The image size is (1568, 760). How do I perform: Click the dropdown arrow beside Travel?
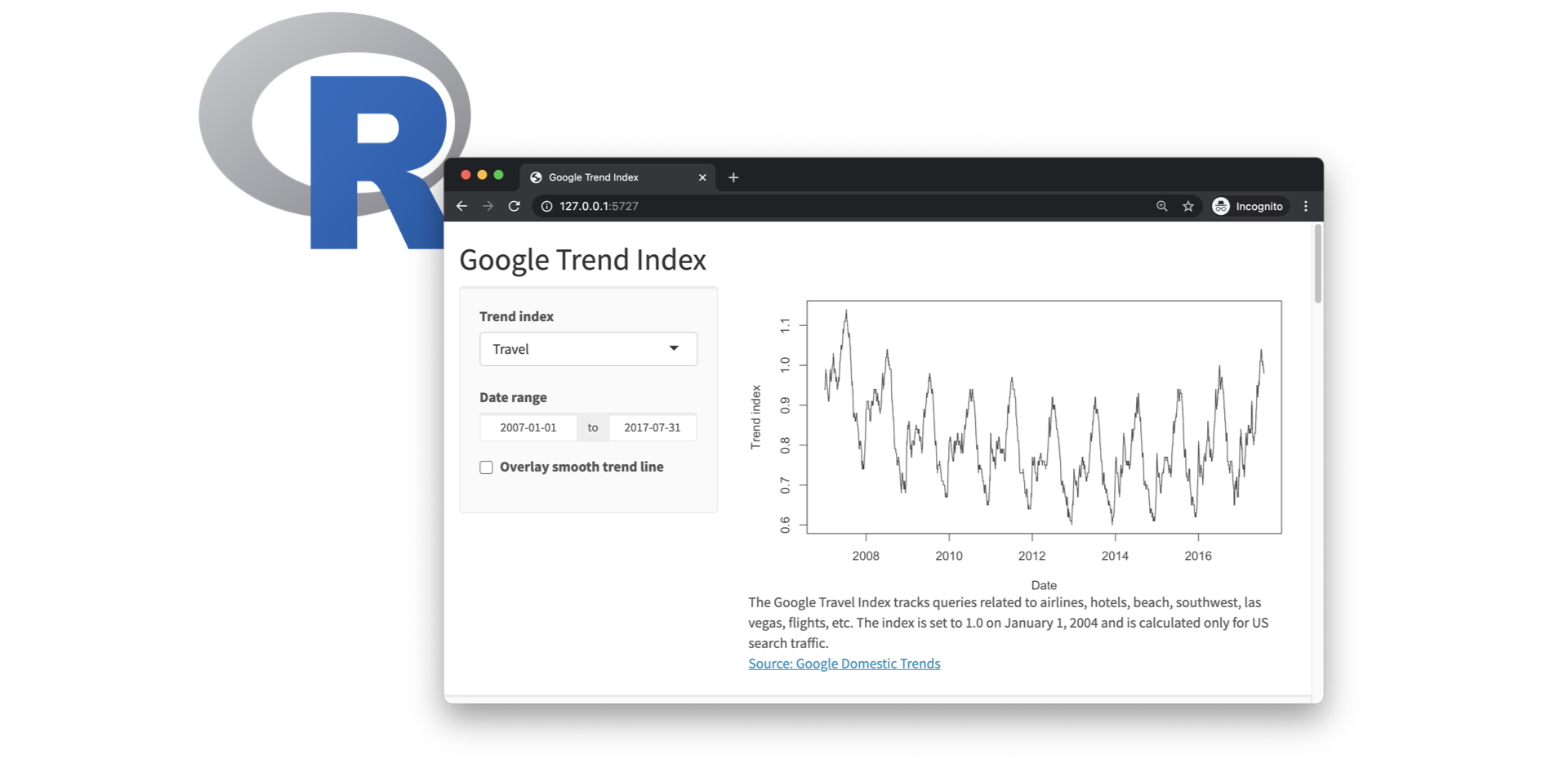tap(674, 348)
